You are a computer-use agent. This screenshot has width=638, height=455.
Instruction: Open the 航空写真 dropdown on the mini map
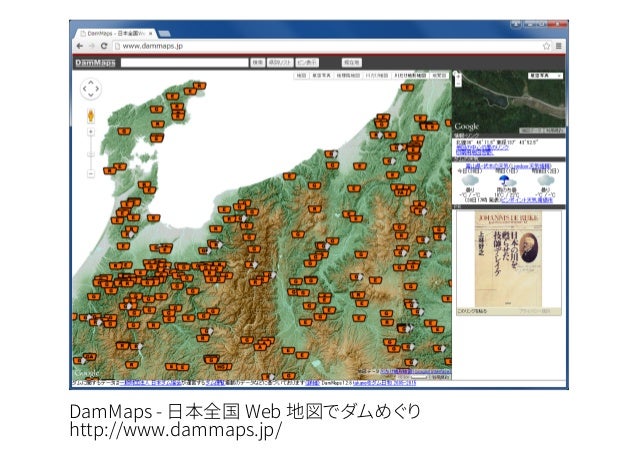[x=545, y=76]
